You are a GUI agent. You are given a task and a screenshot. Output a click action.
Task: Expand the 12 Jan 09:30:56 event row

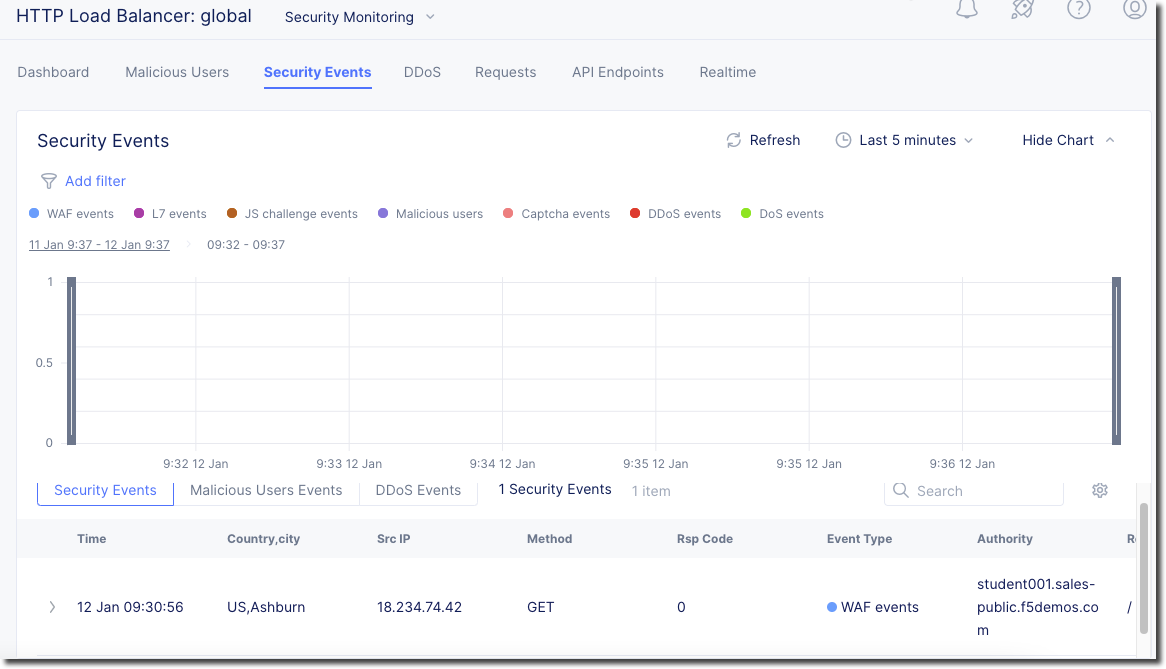click(x=52, y=607)
